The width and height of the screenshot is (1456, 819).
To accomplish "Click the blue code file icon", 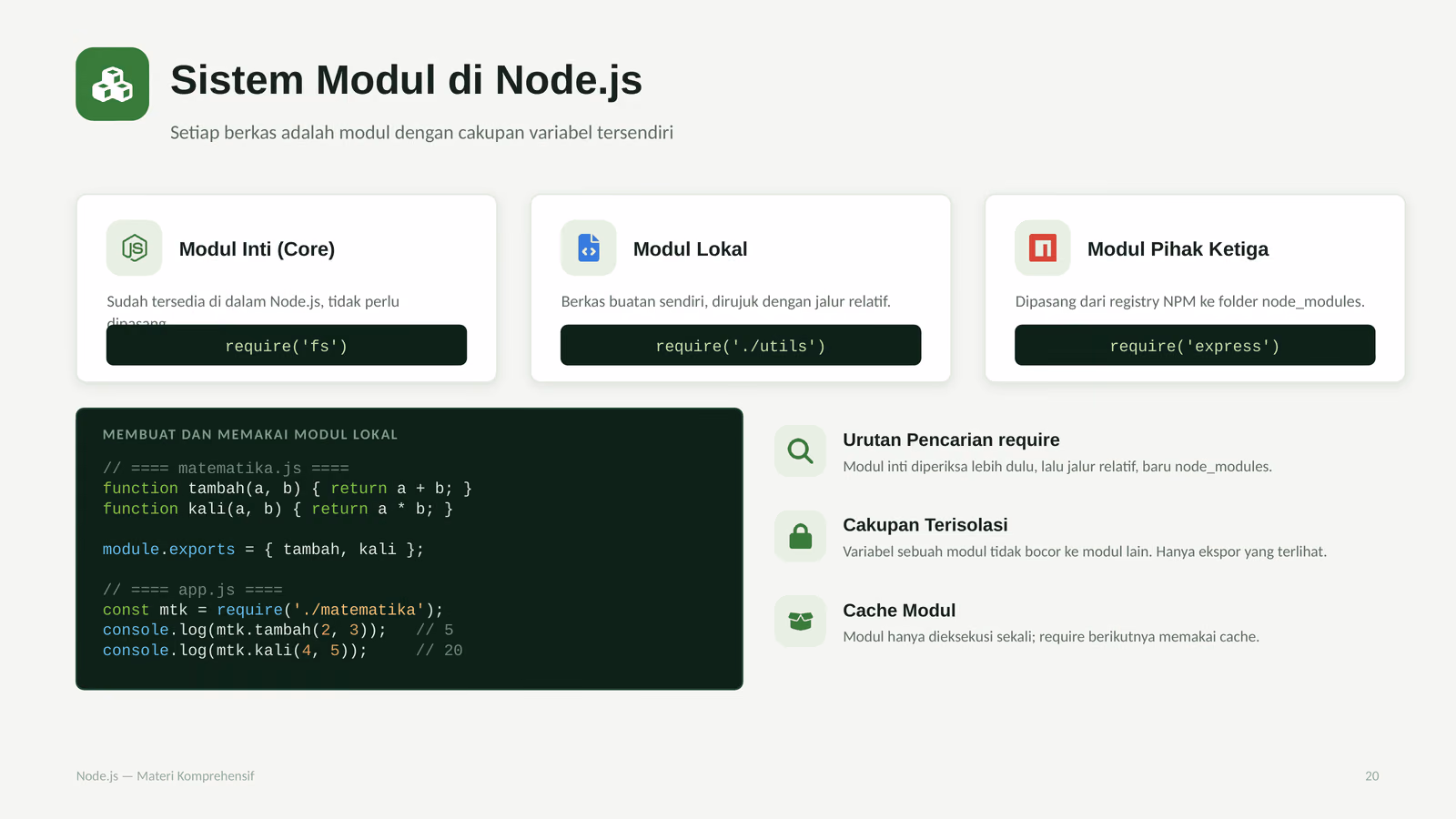I will 589,248.
